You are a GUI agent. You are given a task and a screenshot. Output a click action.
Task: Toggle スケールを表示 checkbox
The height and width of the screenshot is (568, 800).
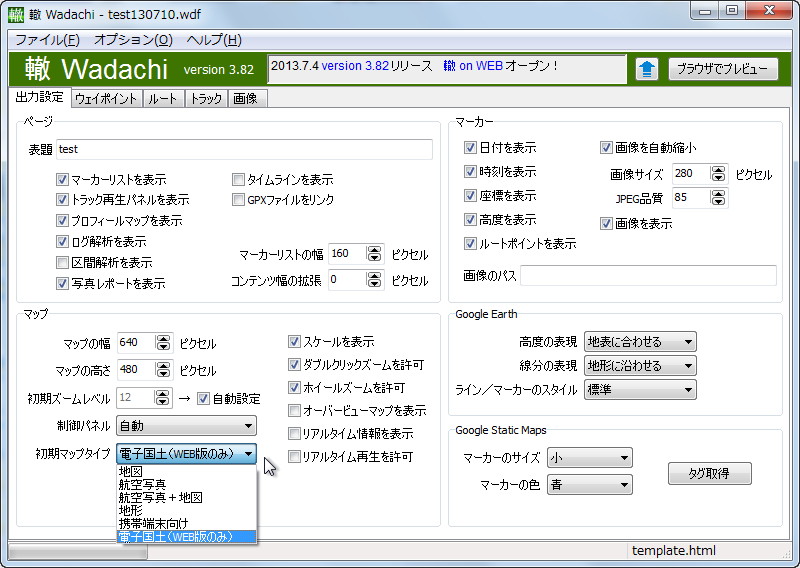pos(294,341)
